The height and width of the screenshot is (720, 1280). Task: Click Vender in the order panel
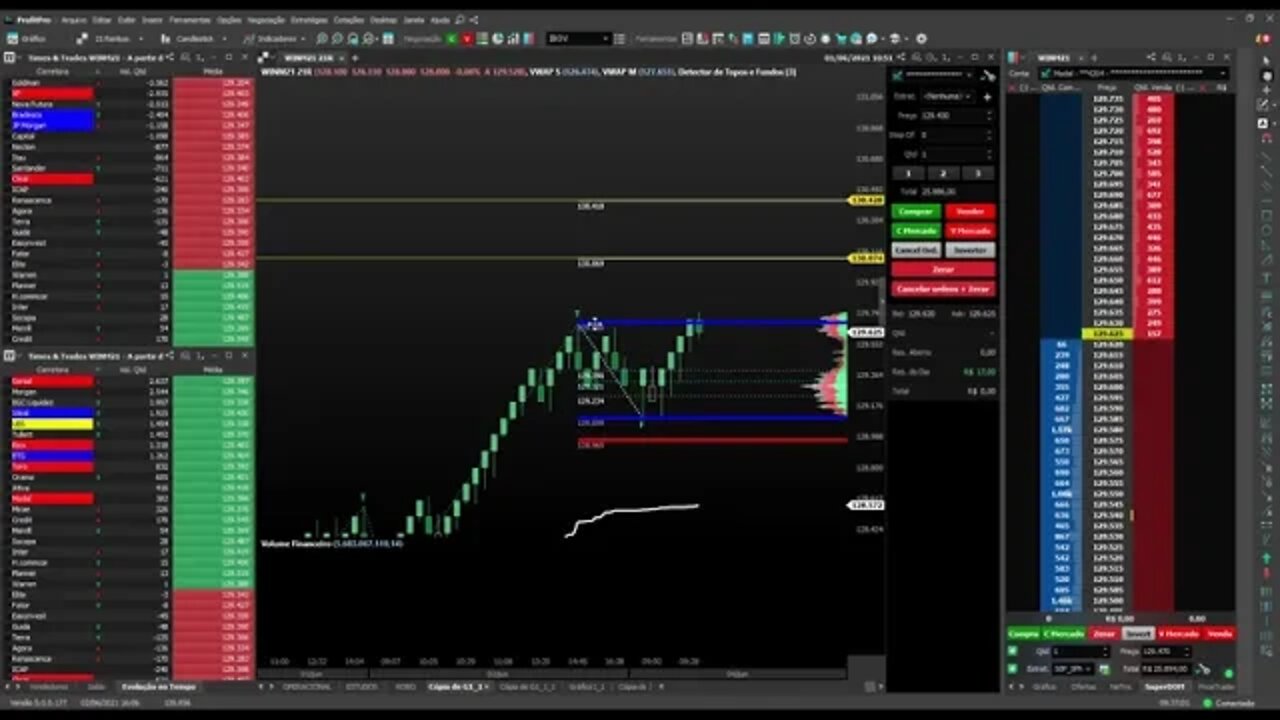(970, 212)
